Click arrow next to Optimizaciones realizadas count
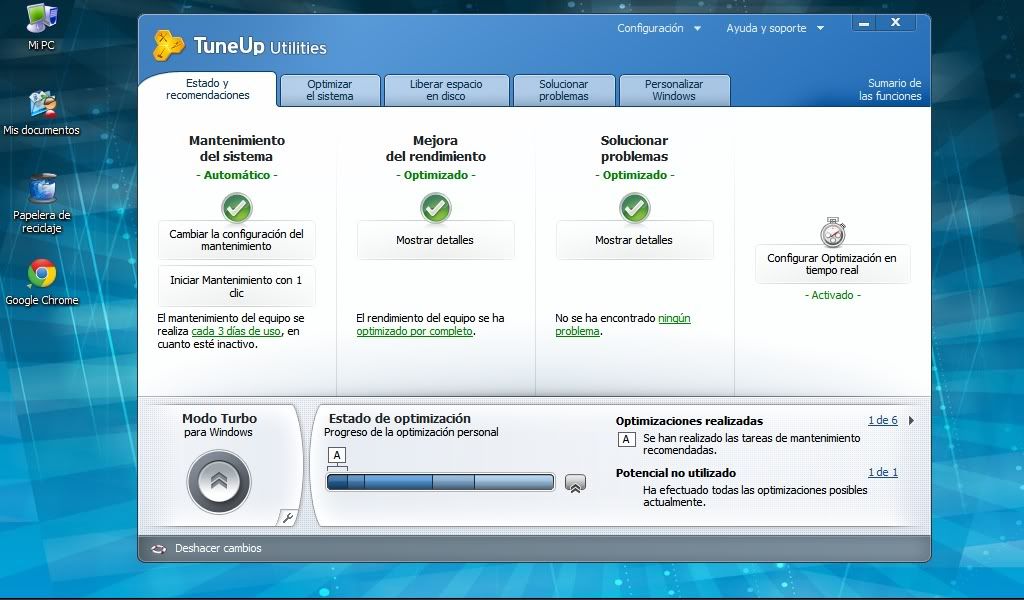1024x600 pixels. [x=911, y=421]
